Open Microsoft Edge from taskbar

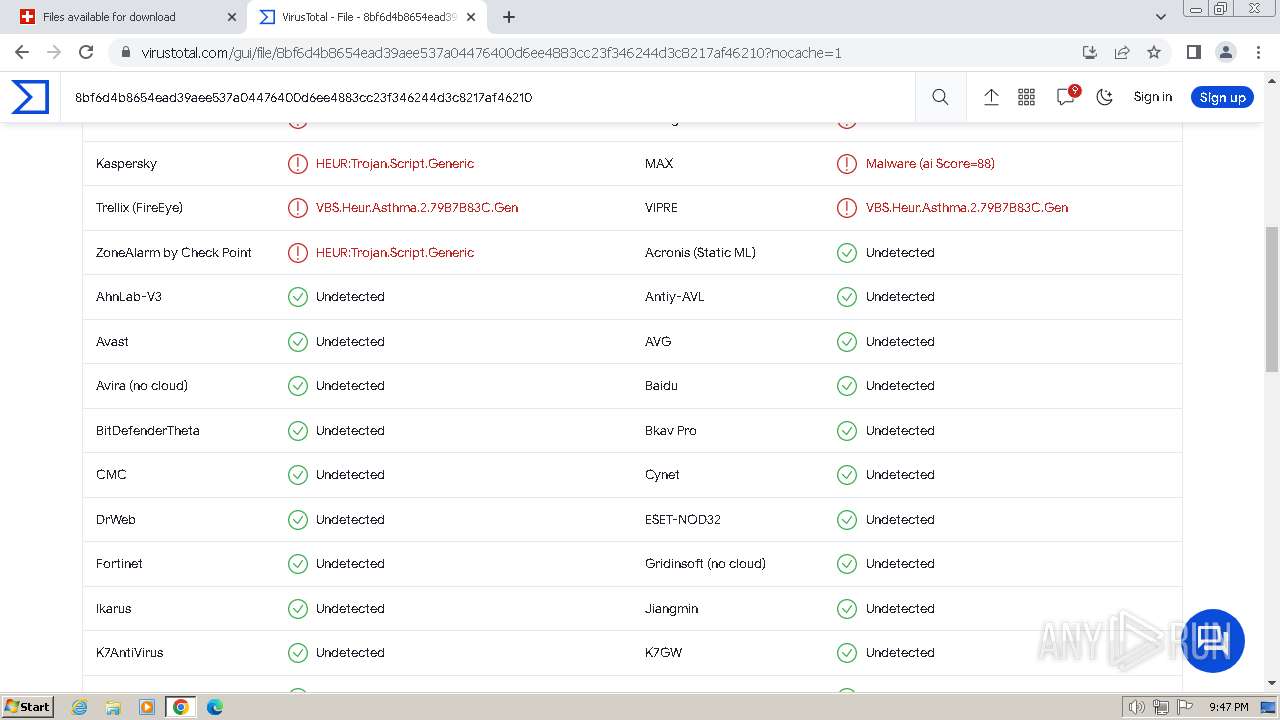point(214,707)
